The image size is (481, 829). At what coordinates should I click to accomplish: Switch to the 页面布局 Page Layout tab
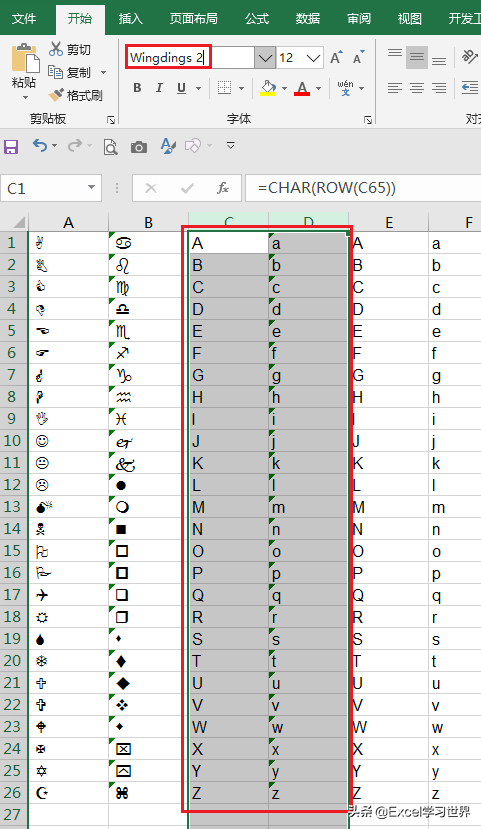click(193, 19)
